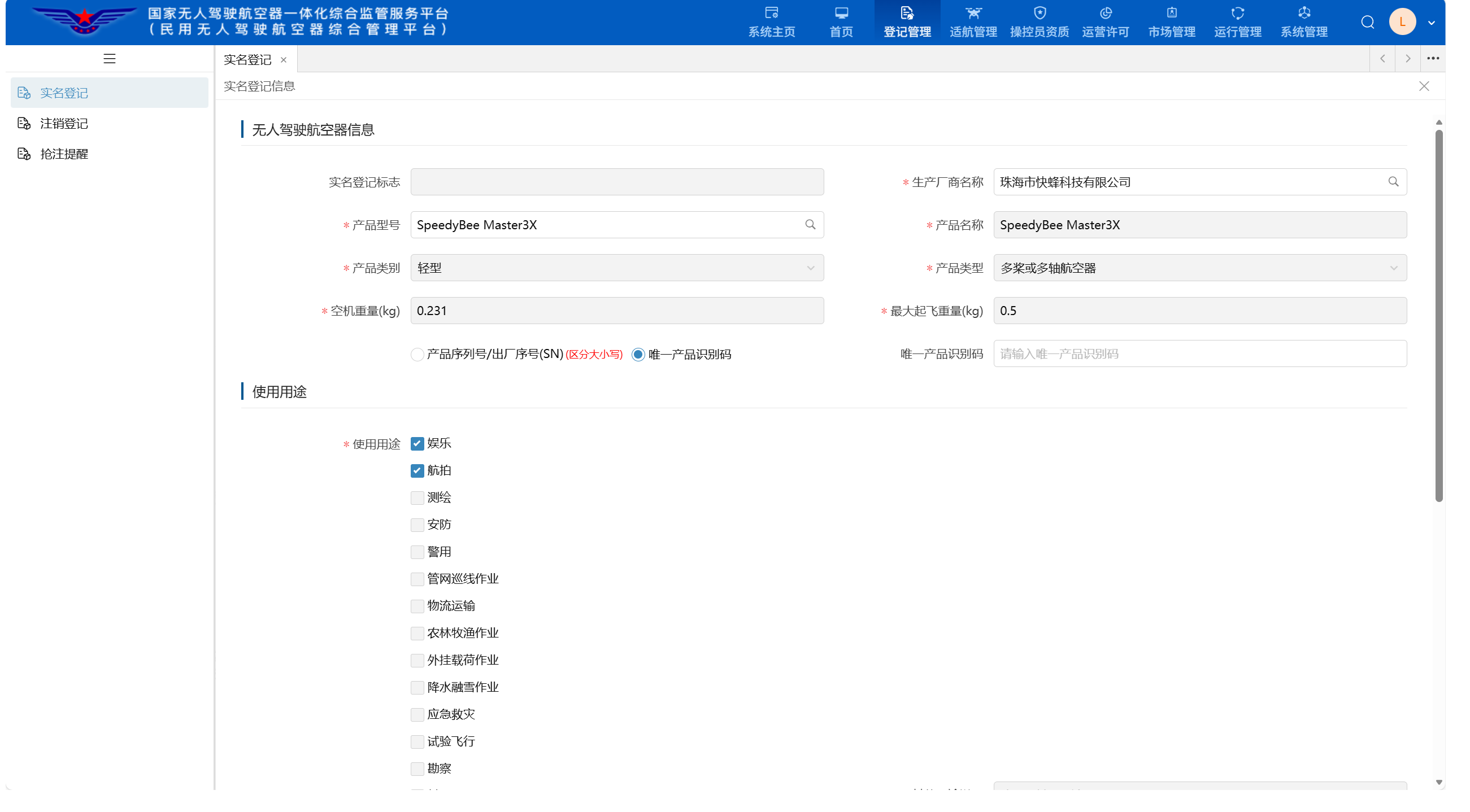Check the 测绘 usage checkbox
1470x812 pixels.
pyautogui.click(x=417, y=498)
